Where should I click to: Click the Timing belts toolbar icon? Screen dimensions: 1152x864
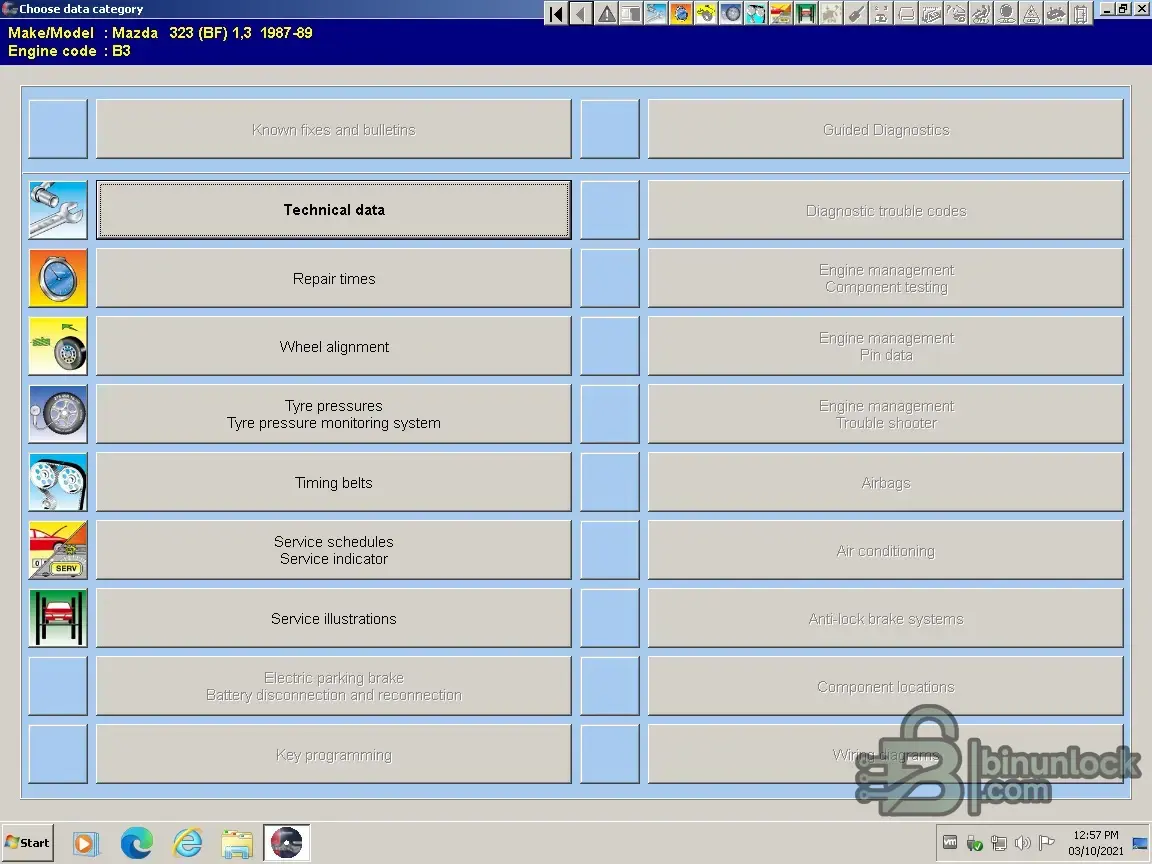click(x=756, y=13)
